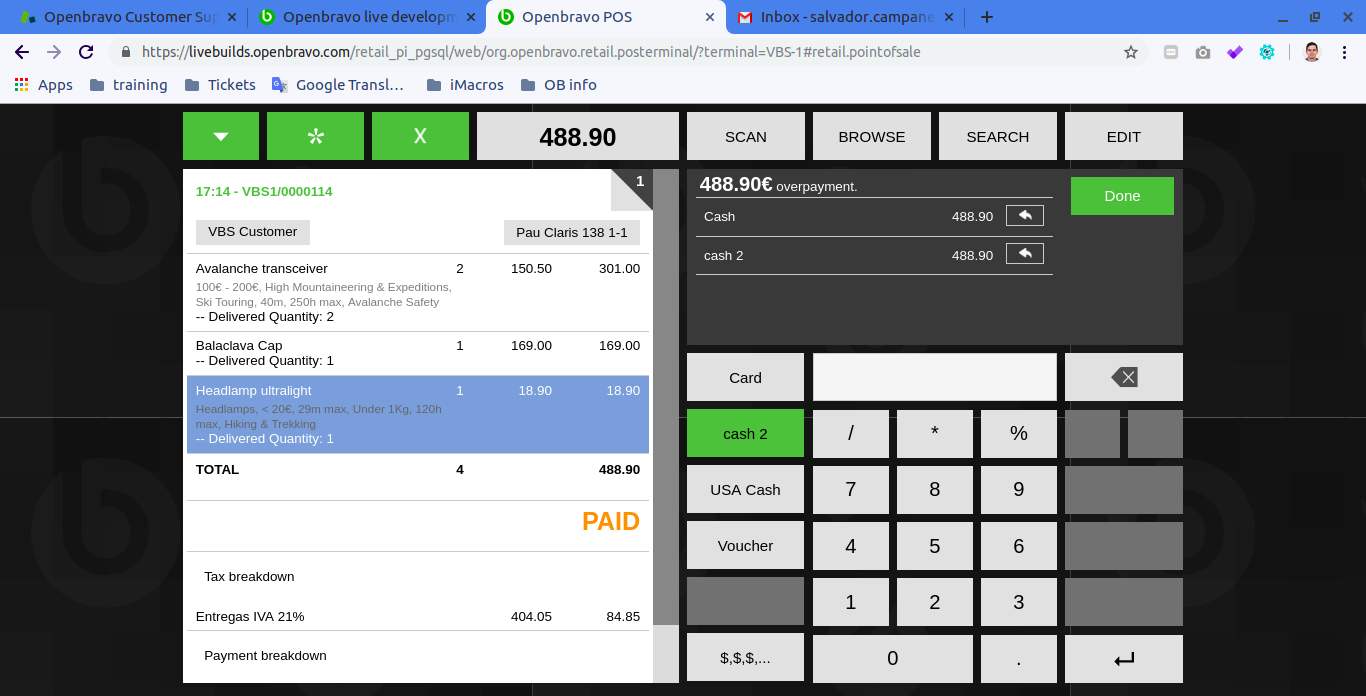Image resolution: width=1366 pixels, height=696 pixels.
Task: Select the EDIT tab
Action: [1124, 136]
